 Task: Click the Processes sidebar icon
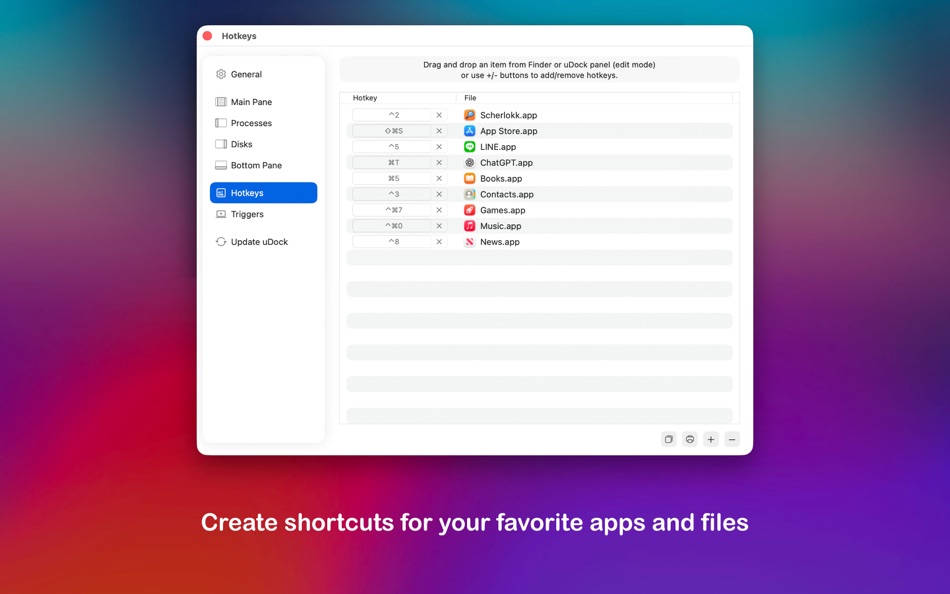point(221,122)
